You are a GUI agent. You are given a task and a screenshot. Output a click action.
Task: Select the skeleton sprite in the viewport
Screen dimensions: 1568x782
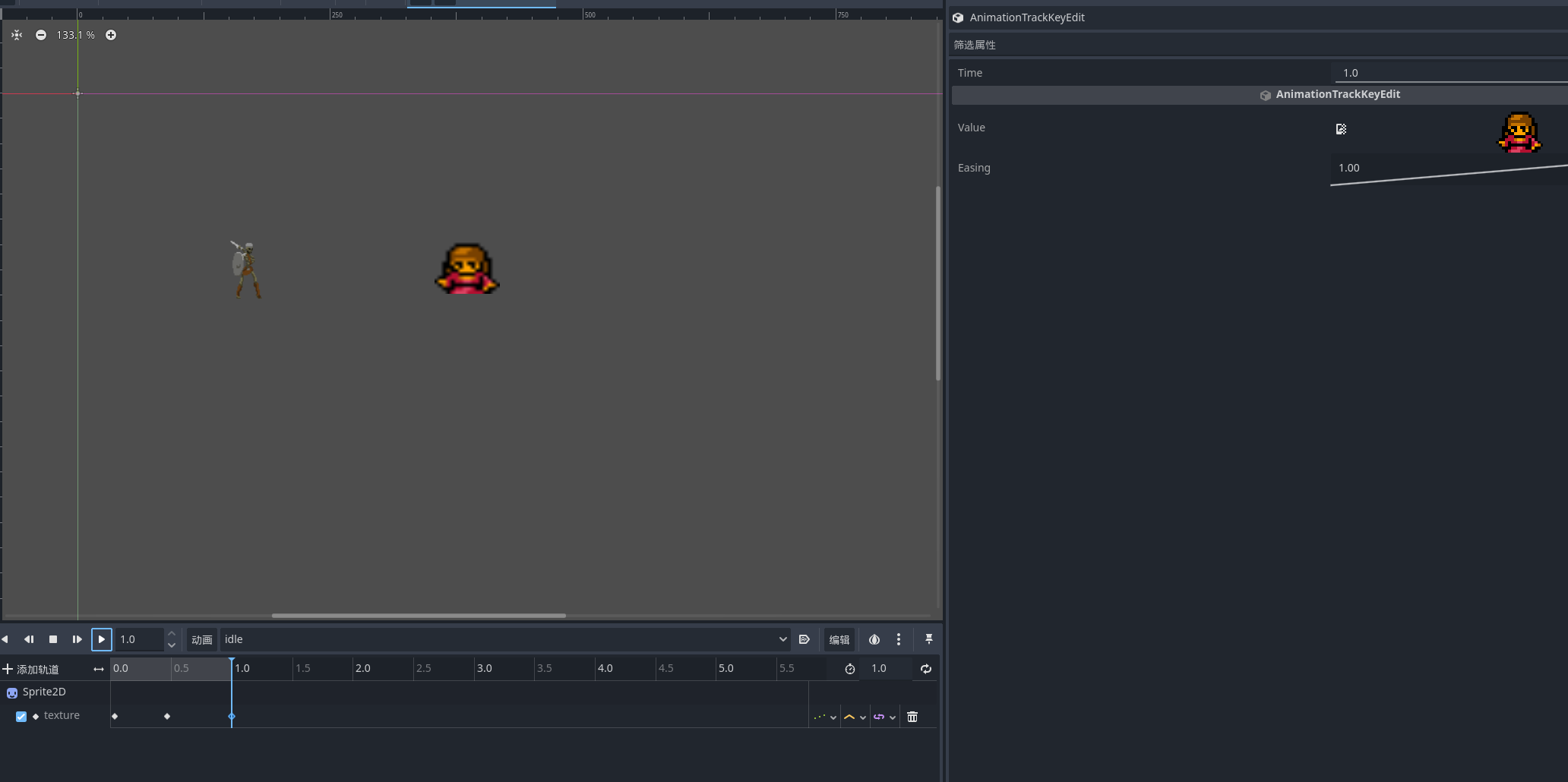click(245, 270)
